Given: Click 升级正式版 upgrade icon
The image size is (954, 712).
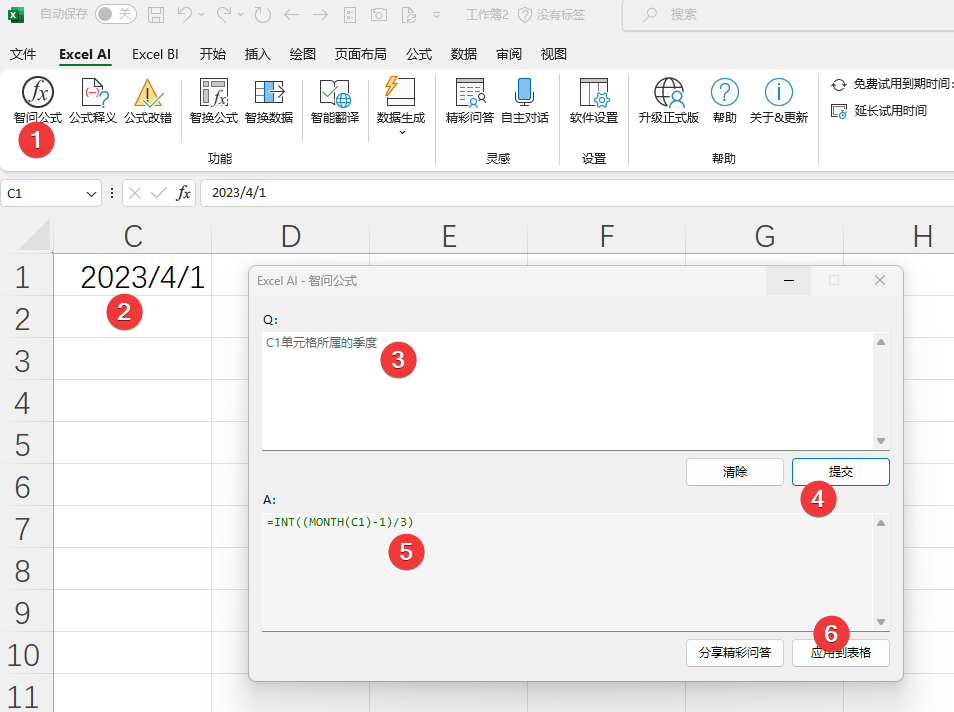Looking at the screenshot, I should click(669, 100).
